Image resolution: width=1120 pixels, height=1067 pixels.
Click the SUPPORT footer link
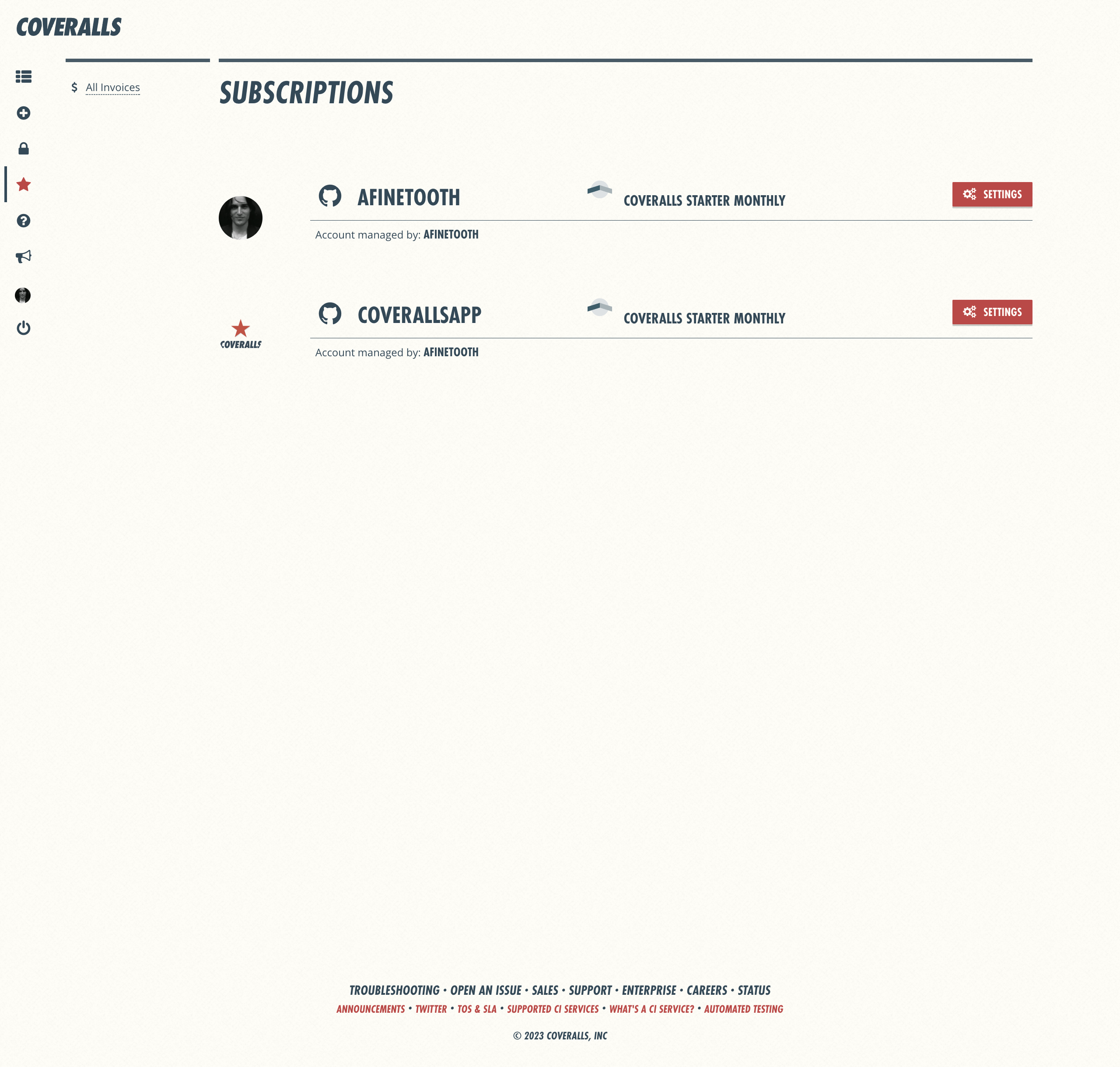click(x=590, y=990)
